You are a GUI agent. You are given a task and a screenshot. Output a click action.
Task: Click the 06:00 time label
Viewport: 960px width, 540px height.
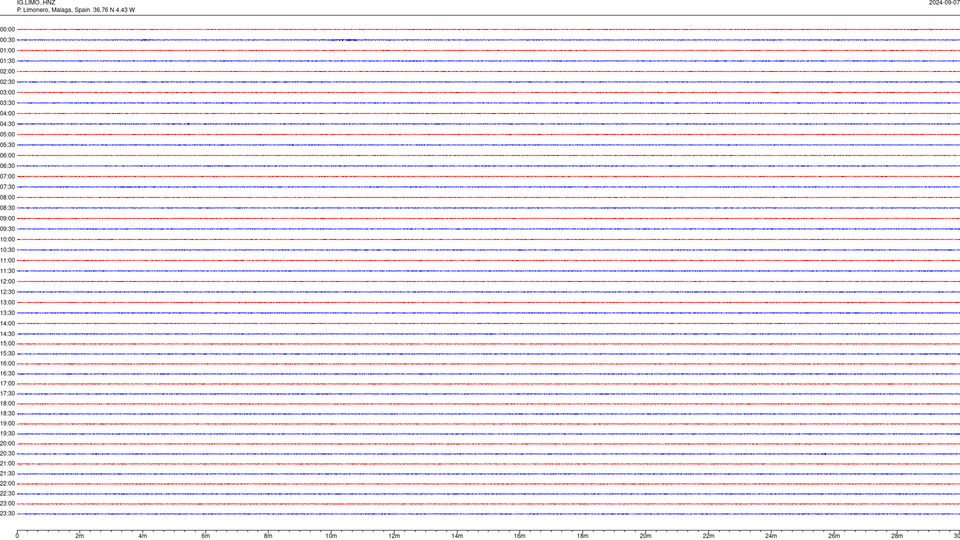click(7, 156)
